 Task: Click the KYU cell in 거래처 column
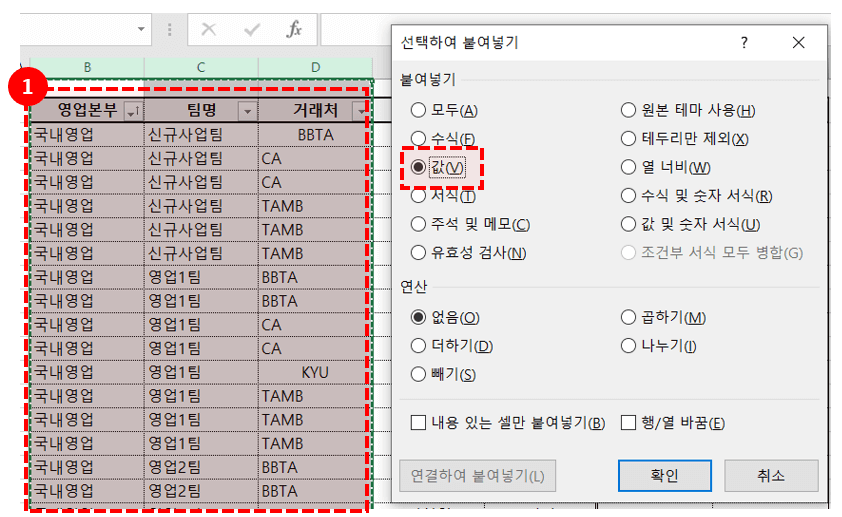pos(315,372)
